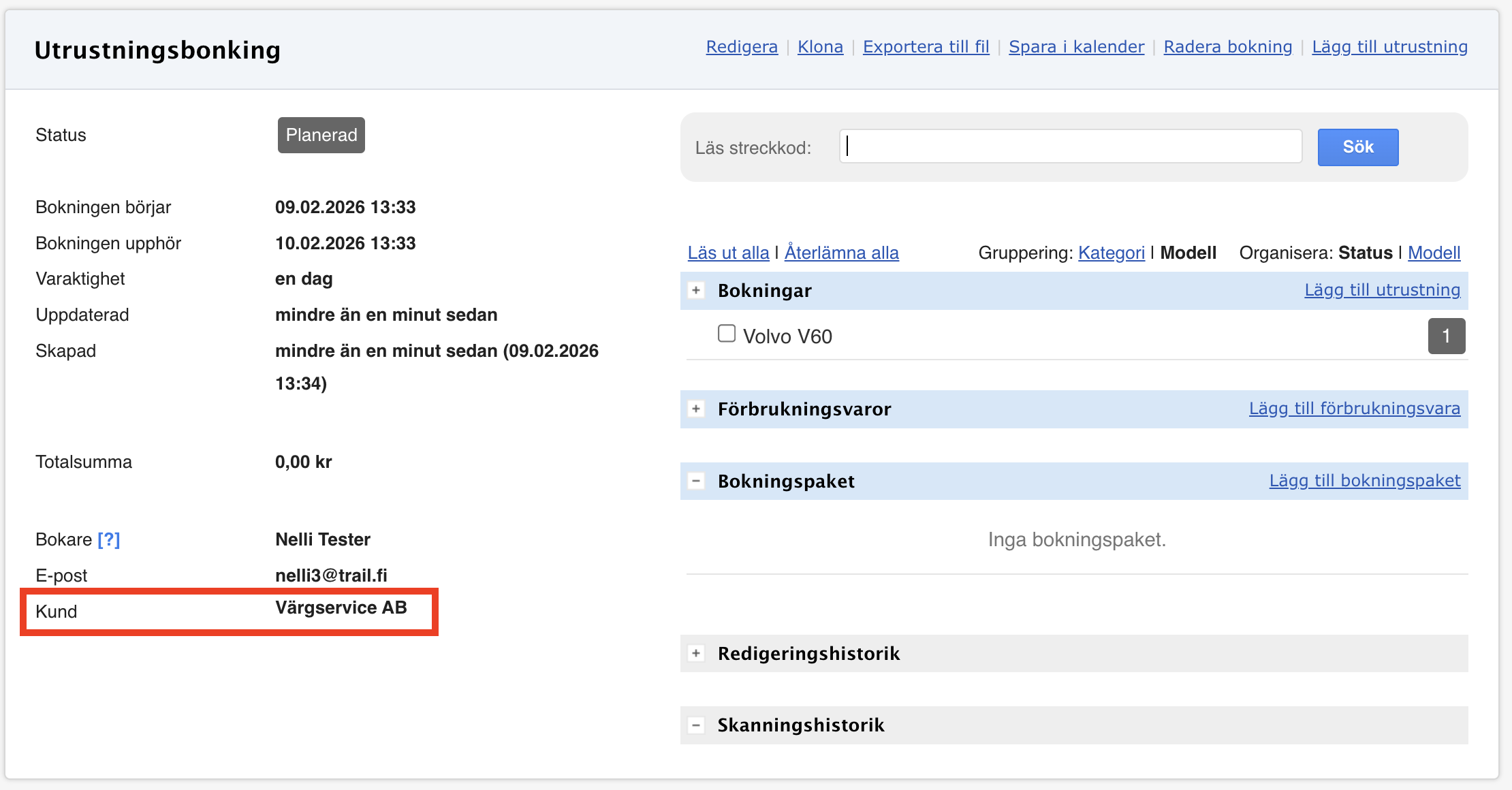Group by Kategori
Image resolution: width=1512 pixels, height=790 pixels.
[x=1111, y=253]
